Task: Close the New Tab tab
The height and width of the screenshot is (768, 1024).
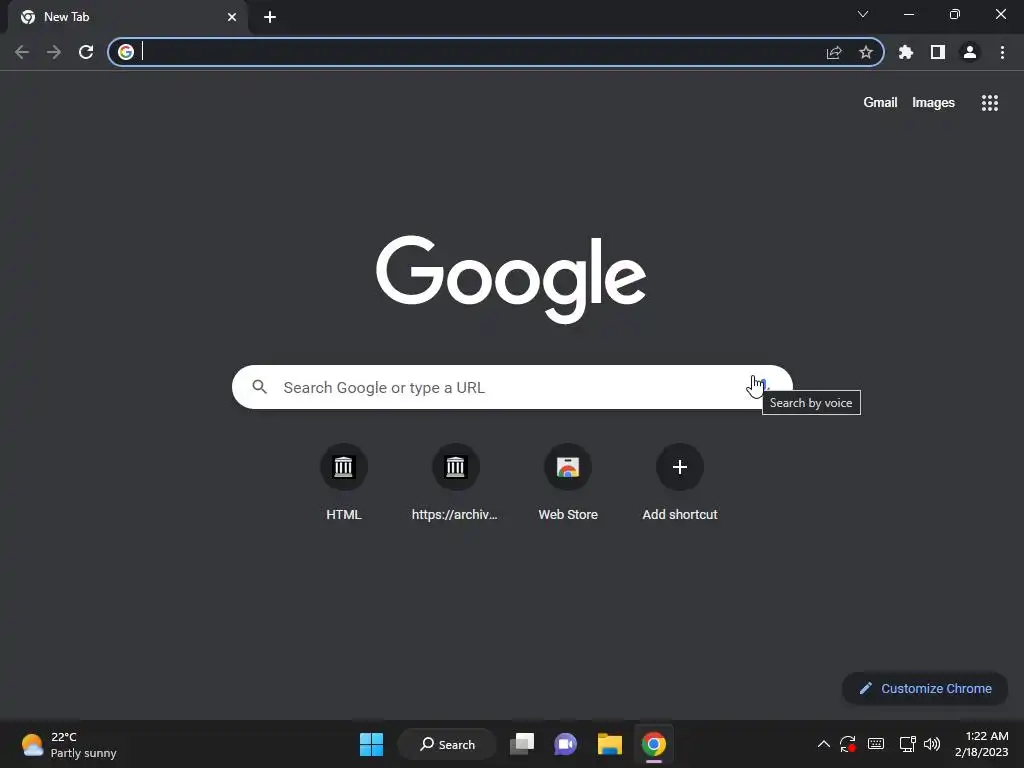Action: click(x=232, y=17)
